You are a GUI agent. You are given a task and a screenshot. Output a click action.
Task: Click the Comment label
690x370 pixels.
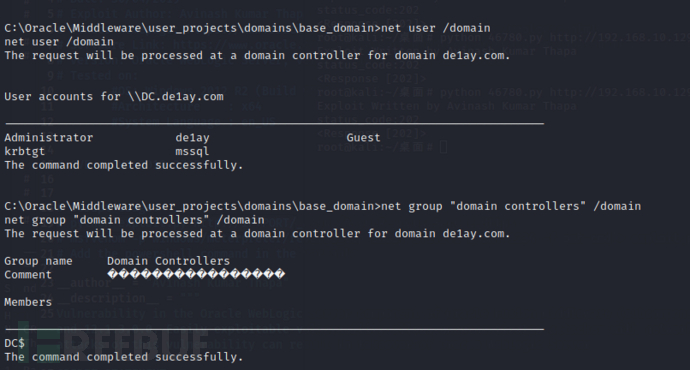tap(28, 275)
